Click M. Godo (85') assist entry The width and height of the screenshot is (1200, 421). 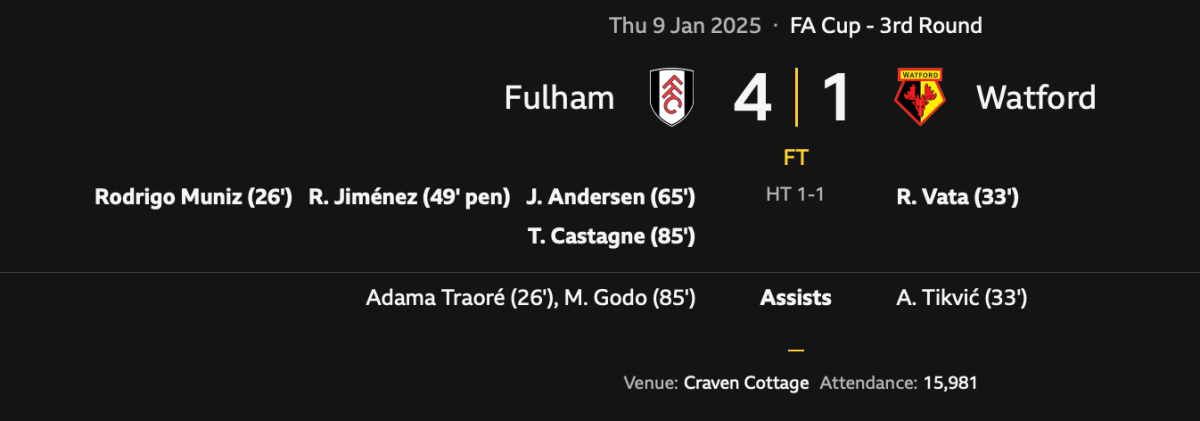coord(630,297)
